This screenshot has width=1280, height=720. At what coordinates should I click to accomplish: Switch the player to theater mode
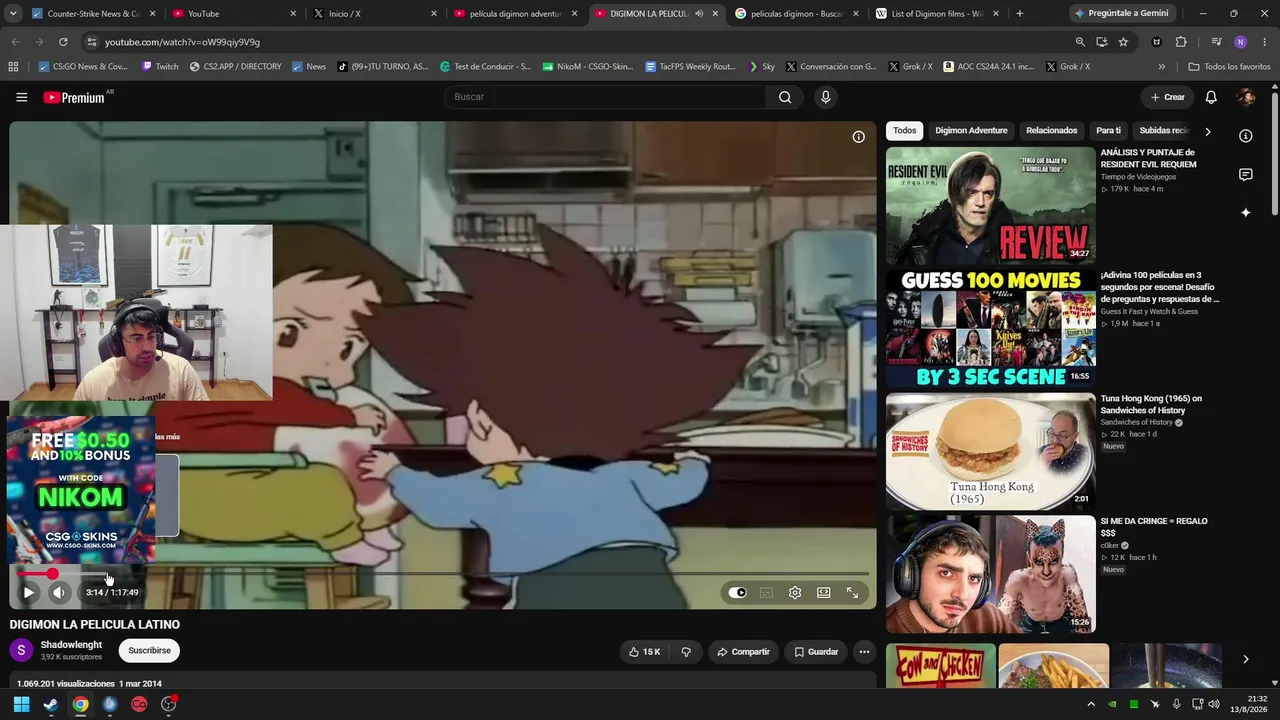pos(823,593)
